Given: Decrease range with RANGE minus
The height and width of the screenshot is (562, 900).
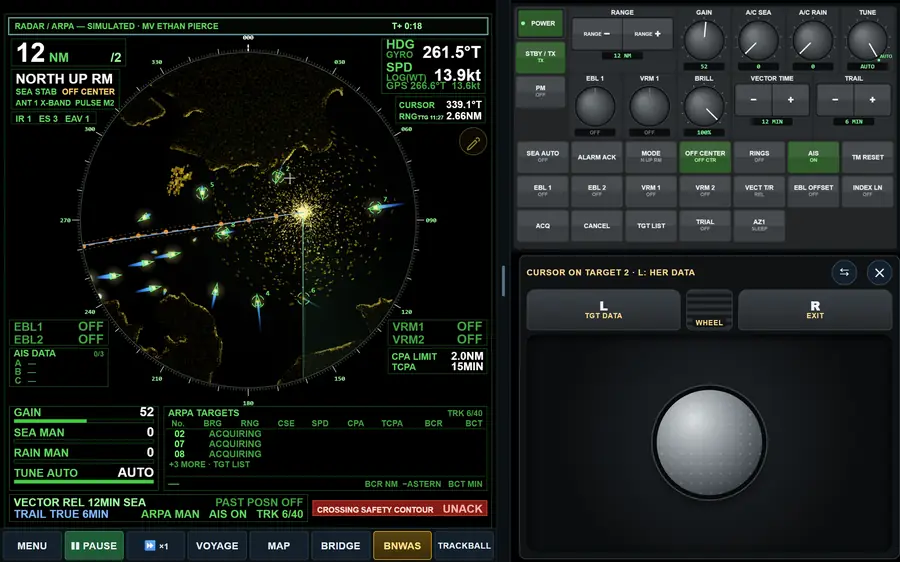Looking at the screenshot, I should coord(597,34).
